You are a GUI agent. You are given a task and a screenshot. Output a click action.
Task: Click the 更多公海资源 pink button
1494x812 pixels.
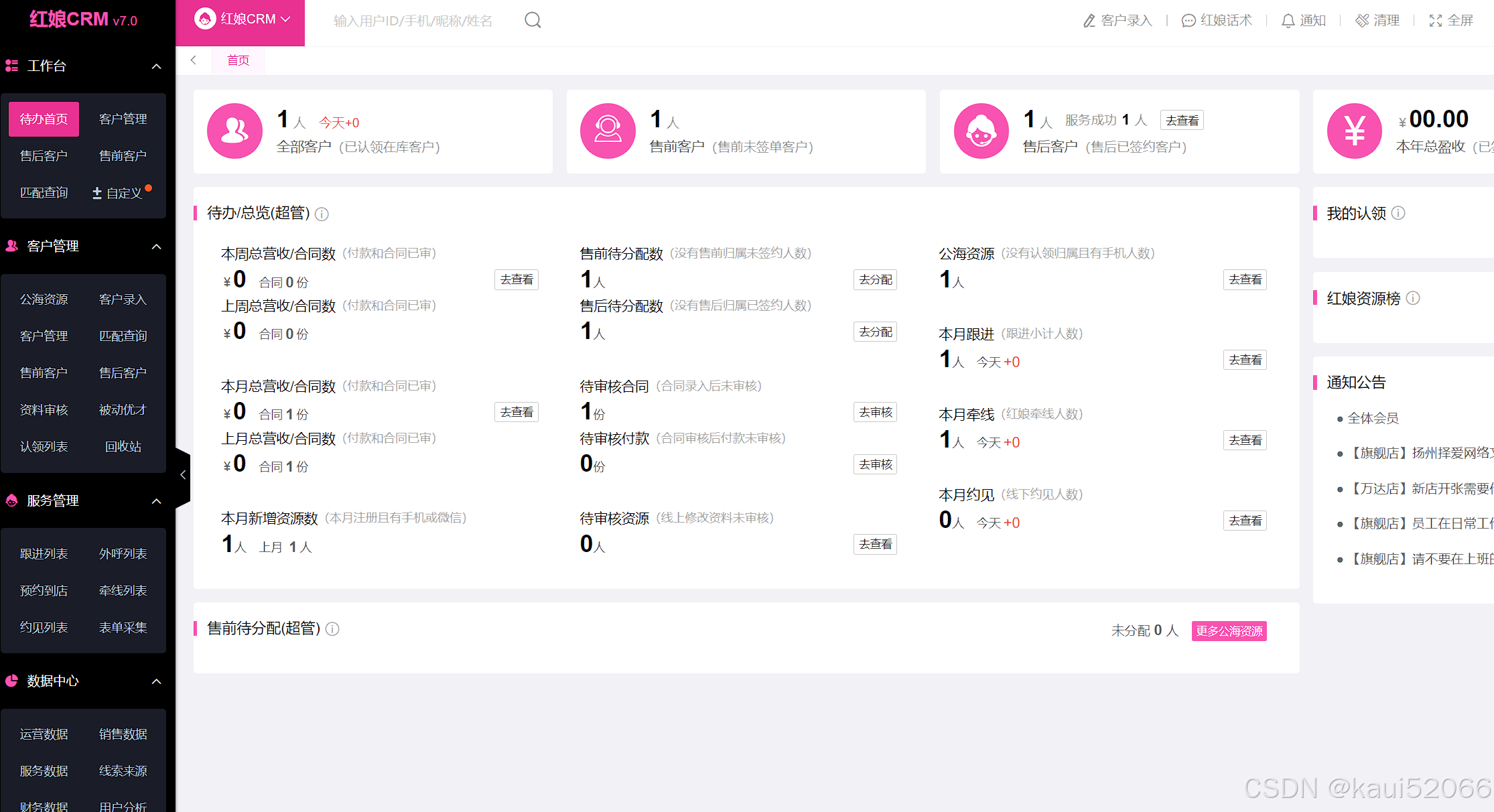(x=1229, y=631)
